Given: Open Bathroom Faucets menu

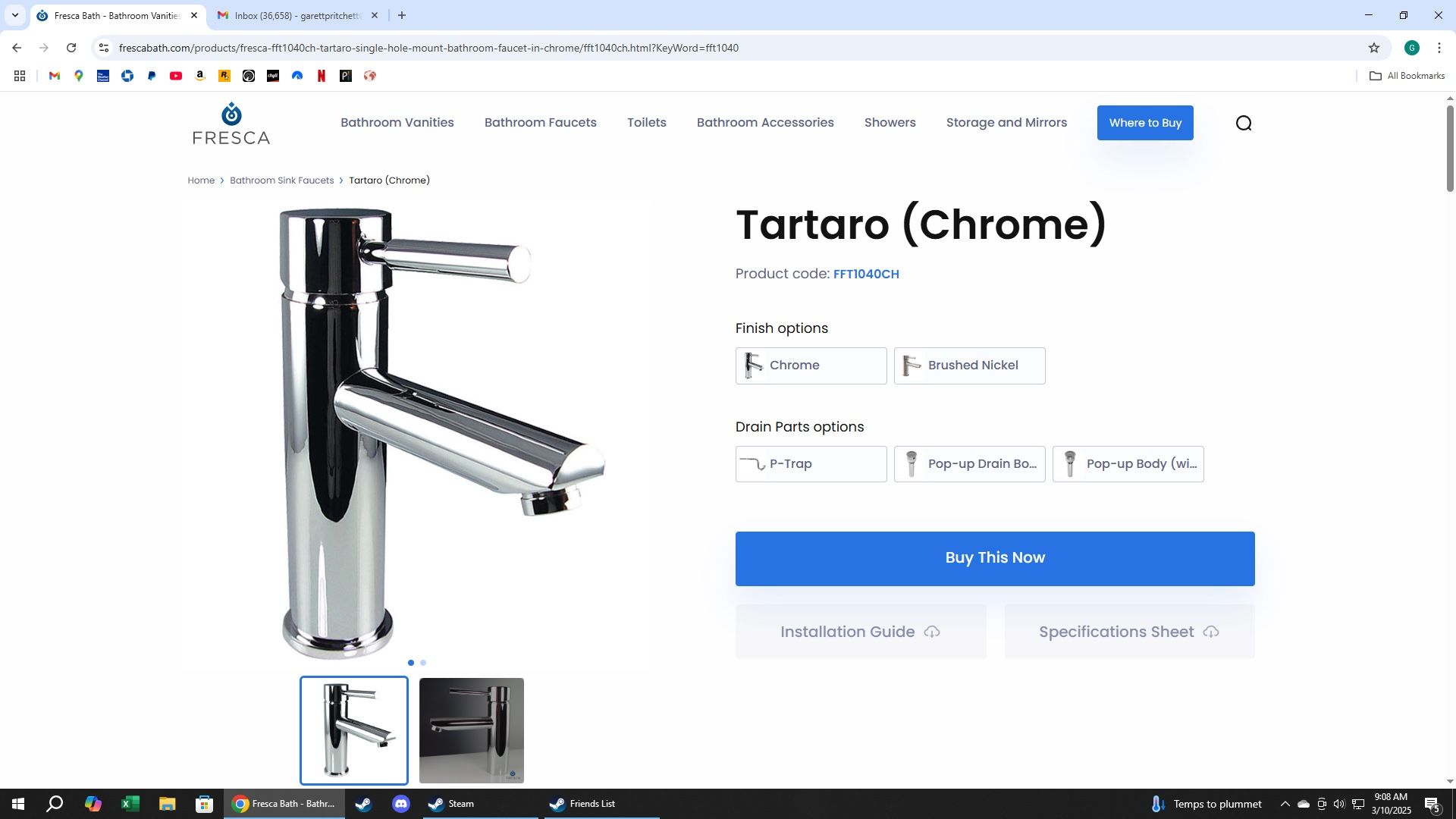Looking at the screenshot, I should click(x=541, y=123).
